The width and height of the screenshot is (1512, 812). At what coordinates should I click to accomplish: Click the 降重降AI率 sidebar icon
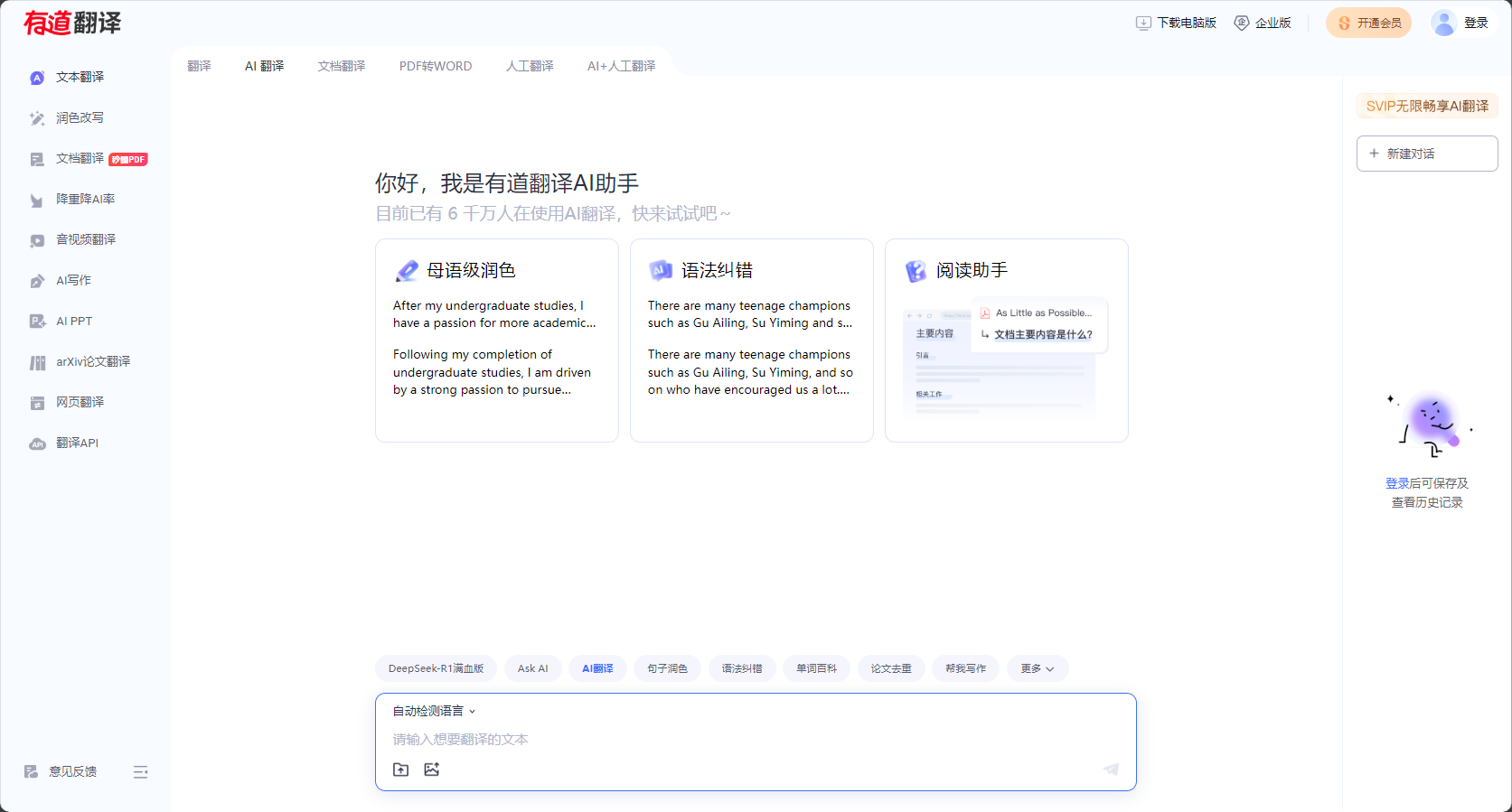tap(37, 200)
